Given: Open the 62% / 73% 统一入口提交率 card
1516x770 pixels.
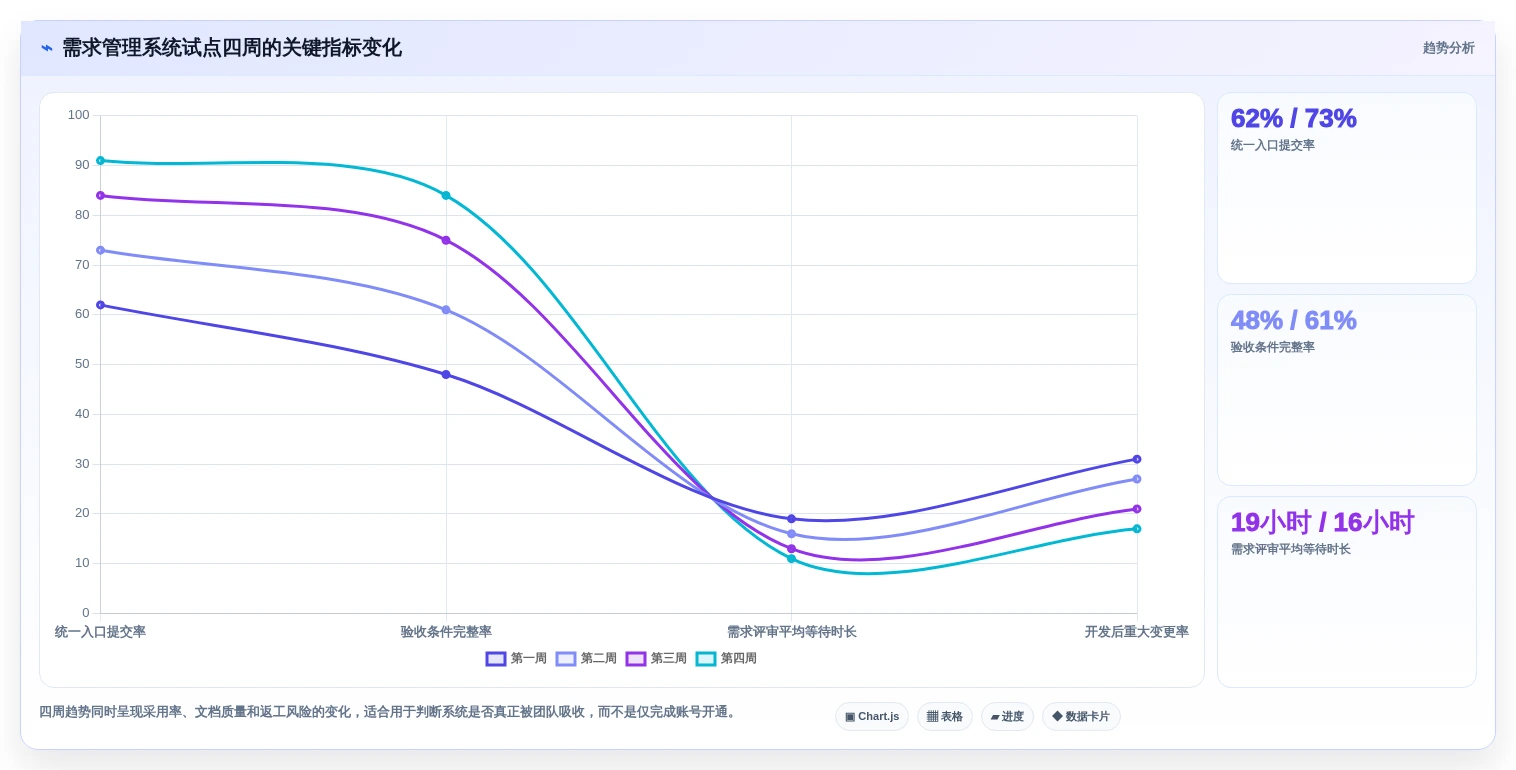Looking at the screenshot, I should [1346, 188].
